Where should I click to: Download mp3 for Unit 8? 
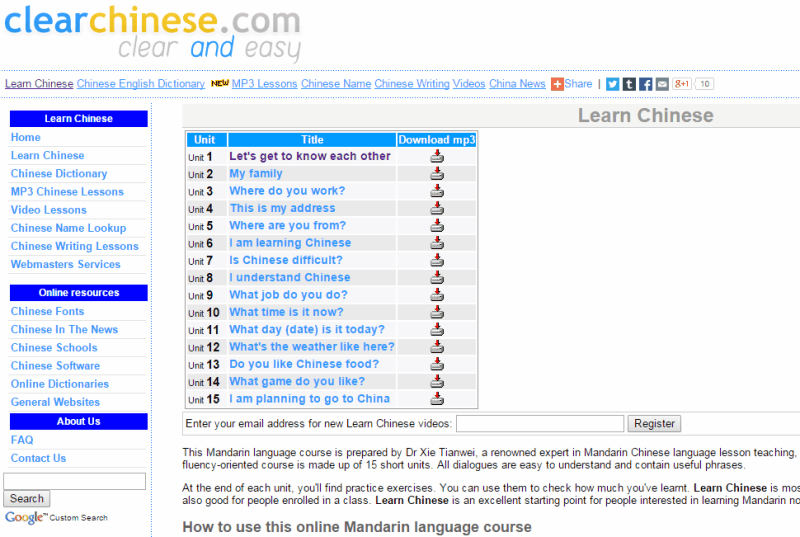(437, 277)
